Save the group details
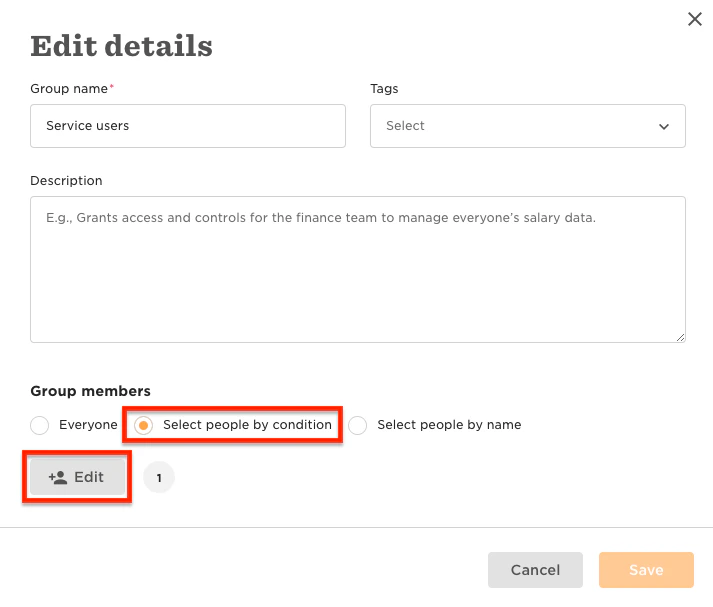The image size is (713, 607). [x=646, y=570]
